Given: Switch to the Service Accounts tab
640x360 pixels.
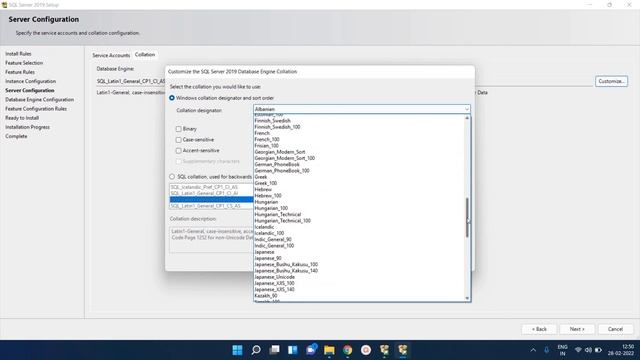Looking at the screenshot, I should (x=111, y=55).
